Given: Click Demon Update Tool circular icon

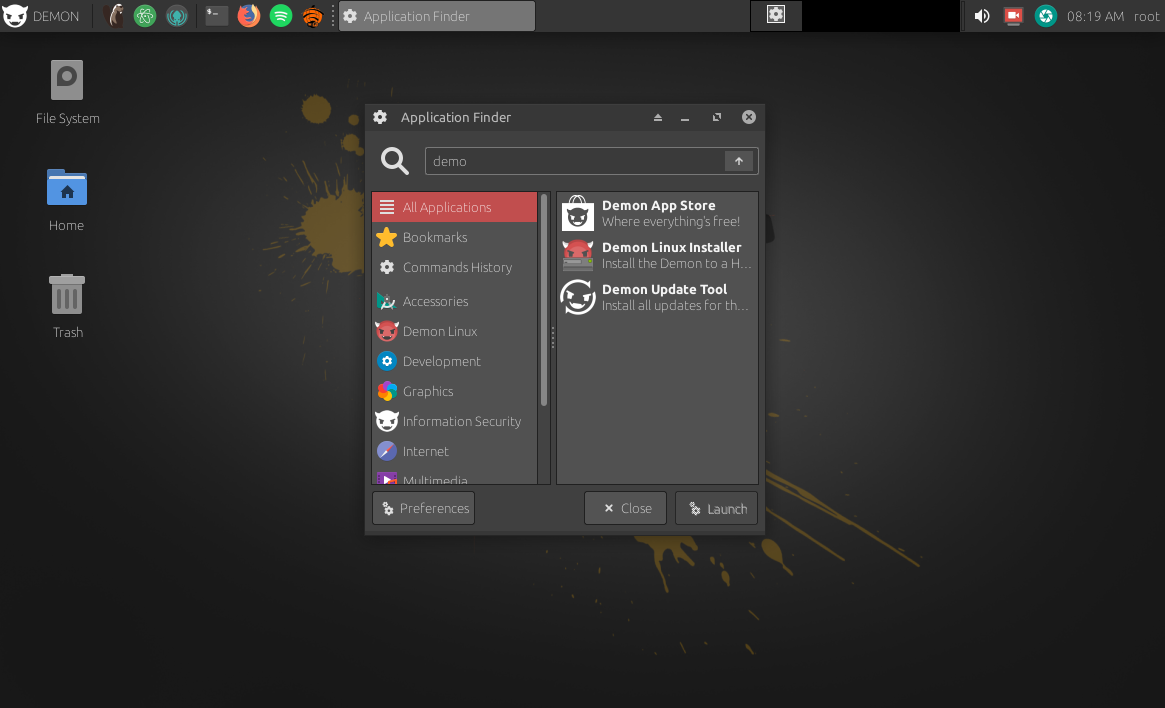Looking at the screenshot, I should (577, 297).
